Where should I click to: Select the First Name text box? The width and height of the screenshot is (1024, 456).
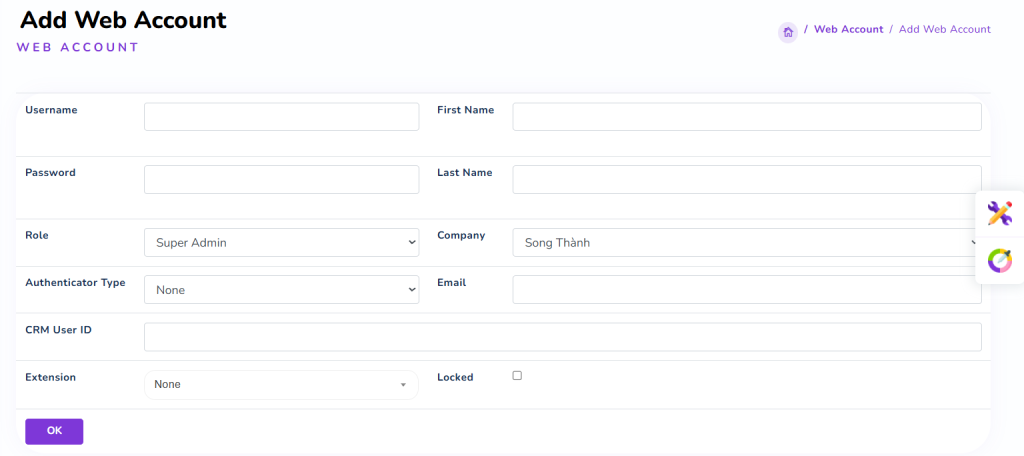(x=746, y=117)
